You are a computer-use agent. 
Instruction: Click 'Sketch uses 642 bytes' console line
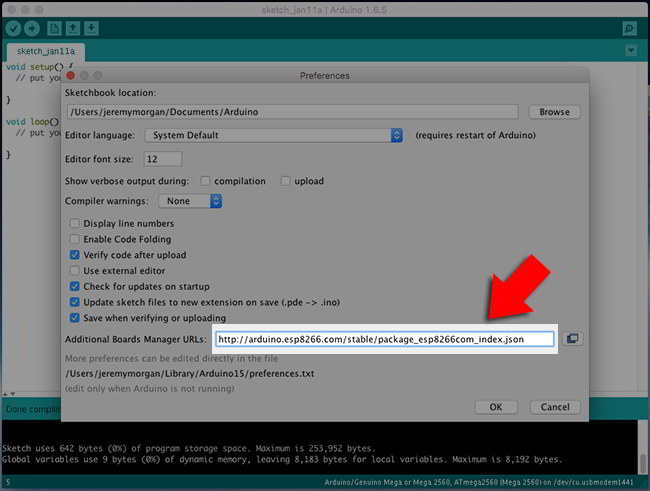pyautogui.click(x=189, y=448)
